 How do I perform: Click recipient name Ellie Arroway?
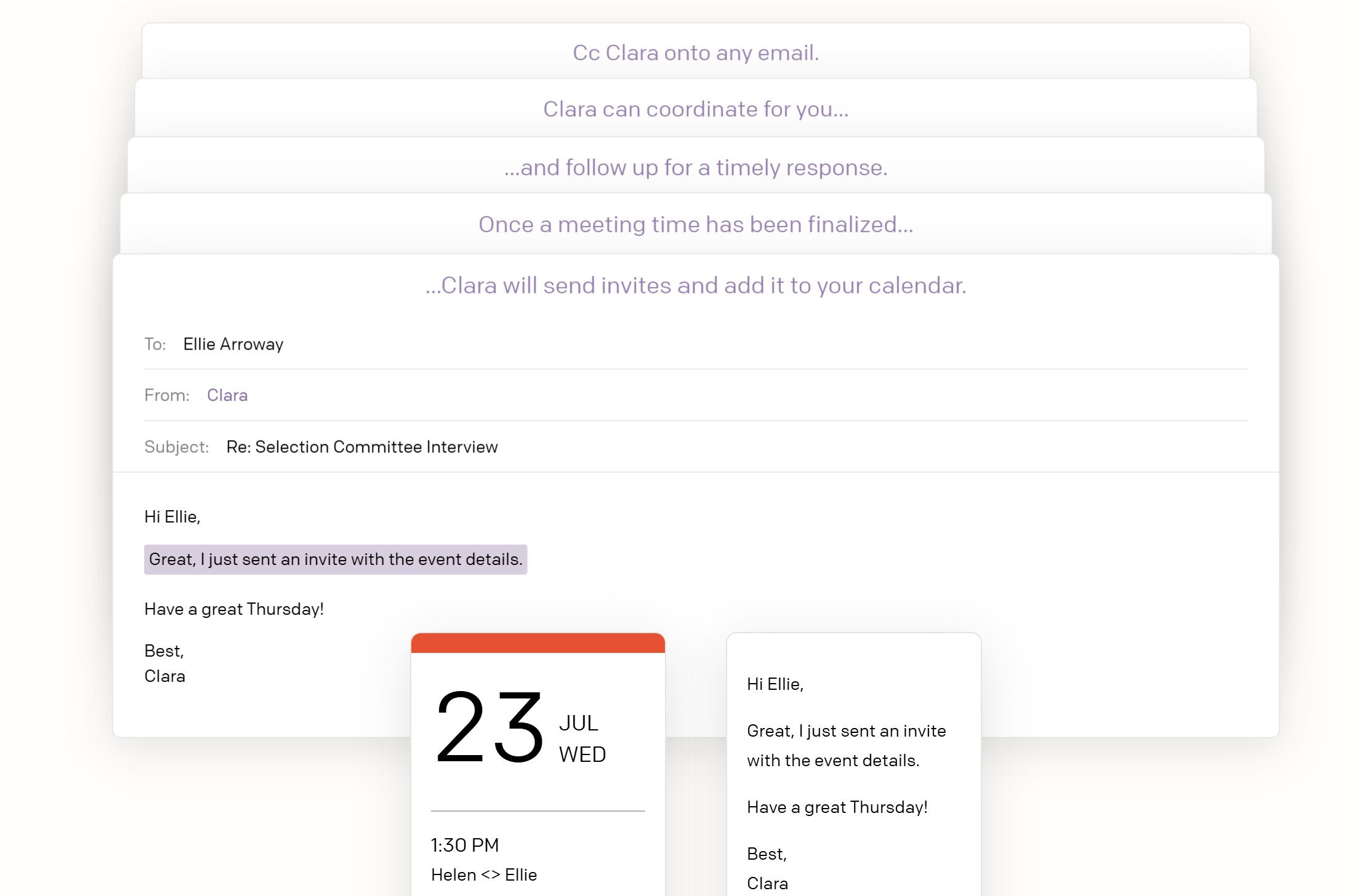click(x=233, y=344)
